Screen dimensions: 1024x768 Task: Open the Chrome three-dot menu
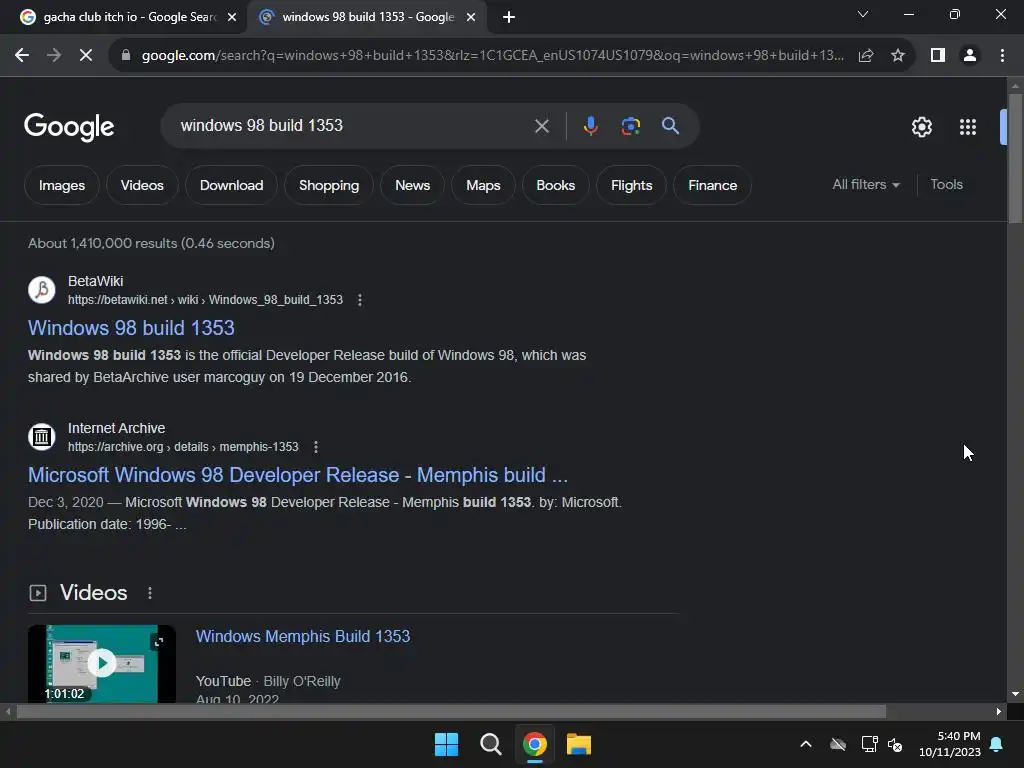click(1002, 56)
